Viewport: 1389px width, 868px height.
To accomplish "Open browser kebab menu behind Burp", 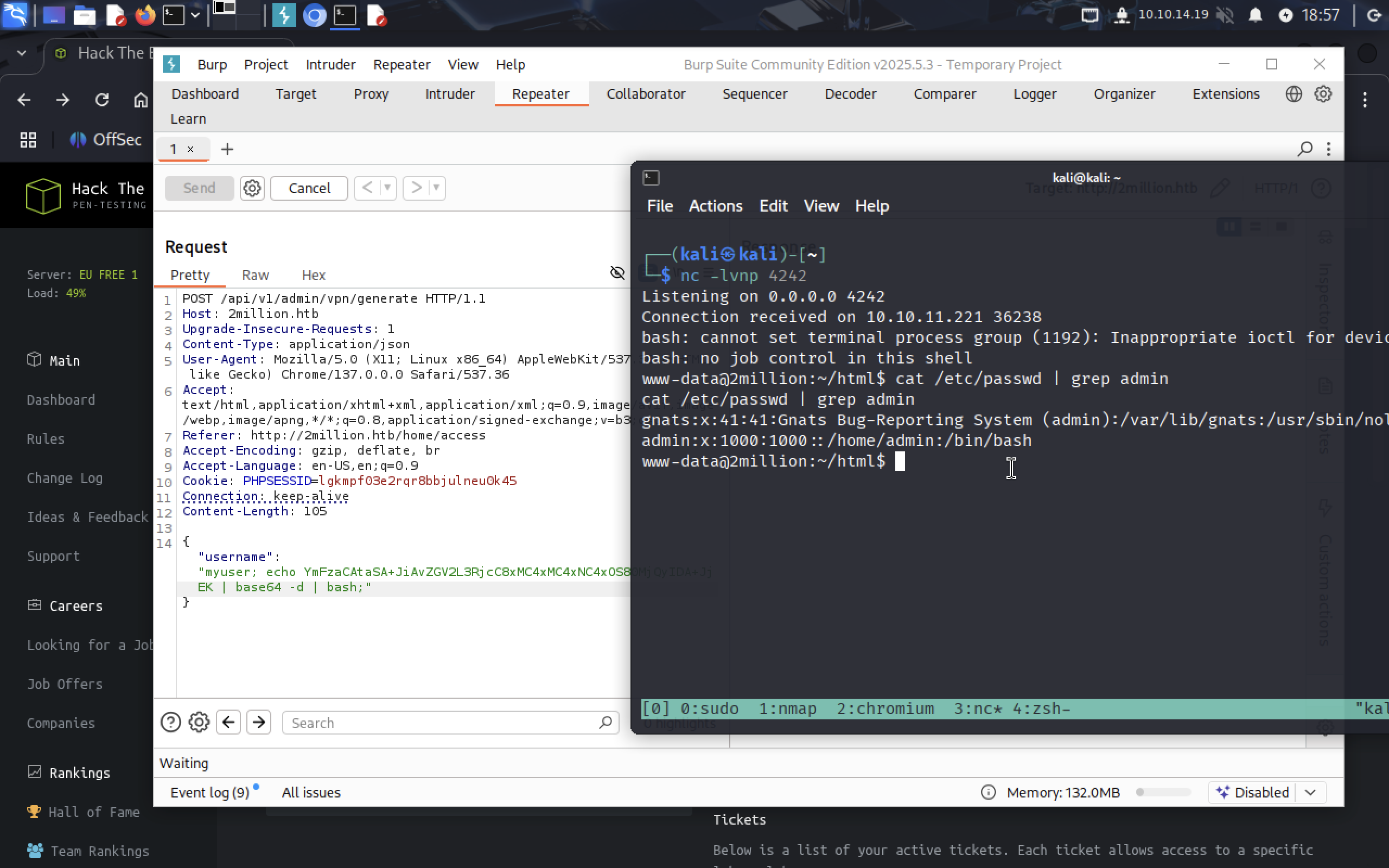I will [x=1365, y=100].
